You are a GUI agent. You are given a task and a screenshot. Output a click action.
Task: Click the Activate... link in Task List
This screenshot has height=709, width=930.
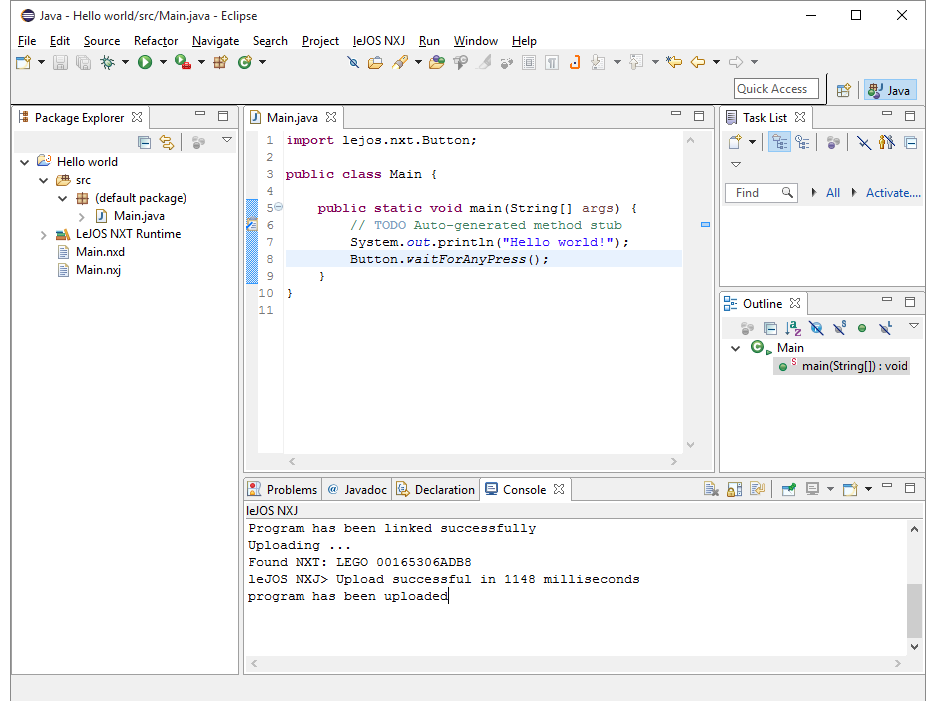point(892,193)
